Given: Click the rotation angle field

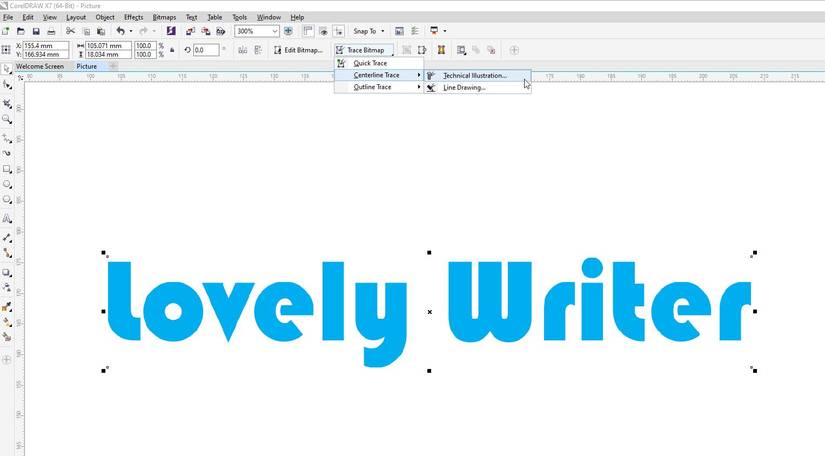Looking at the screenshot, I should [206, 50].
